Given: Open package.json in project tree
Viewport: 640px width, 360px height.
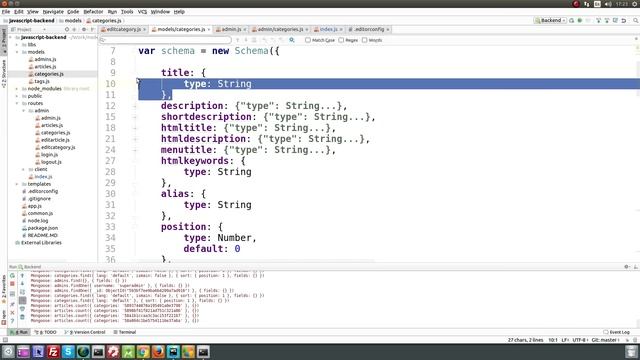Looking at the screenshot, I should [42, 228].
